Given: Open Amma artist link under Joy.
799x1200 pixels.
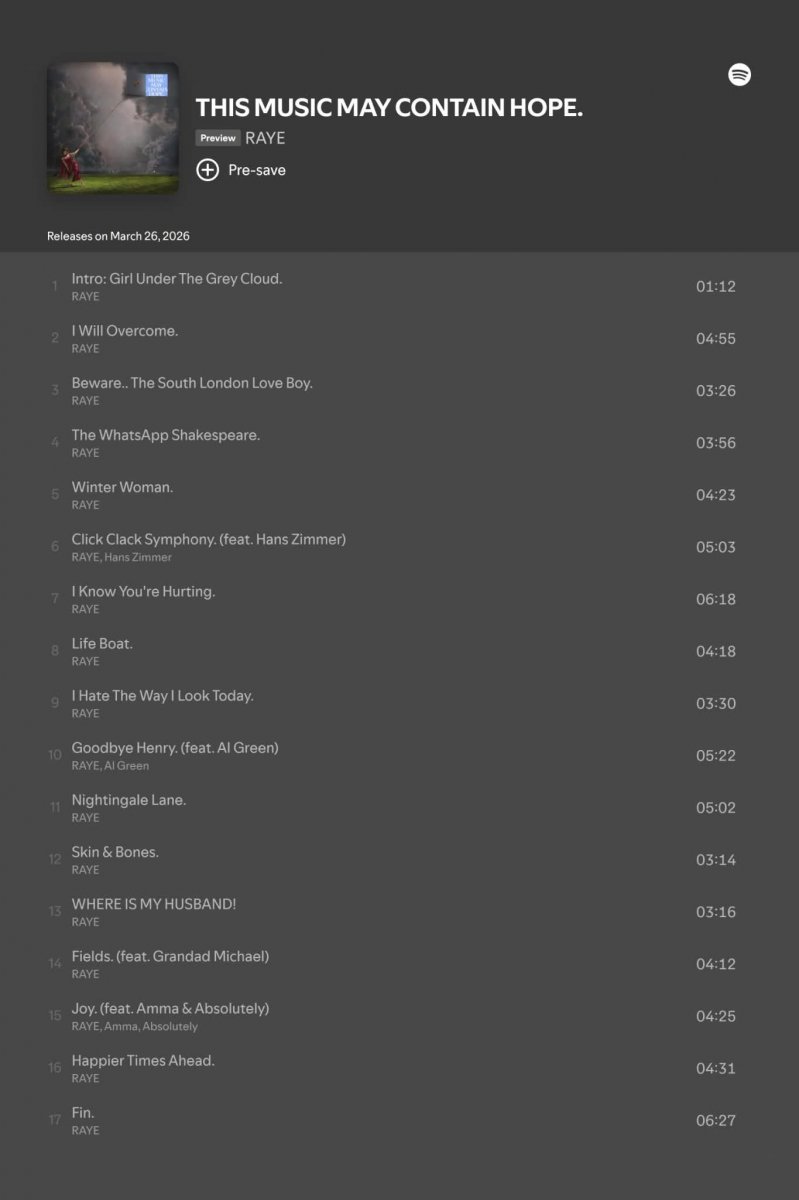Looking at the screenshot, I should point(121,1026).
